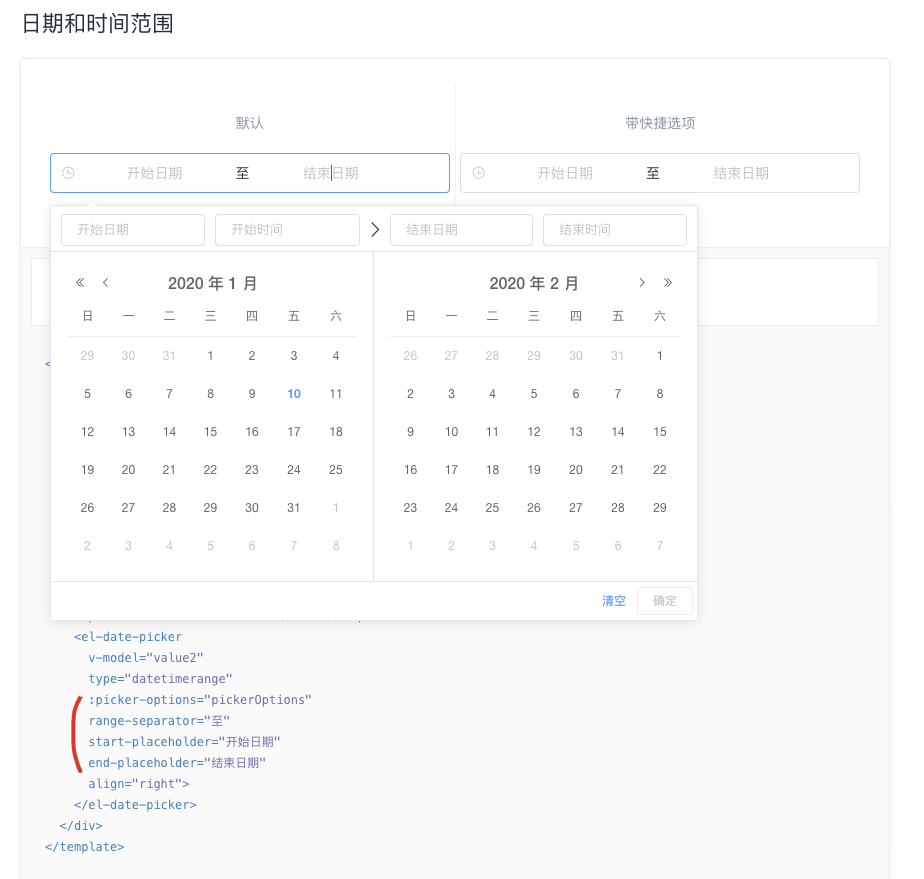
Task: Click the arrow separator between start and end inputs
Action: (375, 229)
